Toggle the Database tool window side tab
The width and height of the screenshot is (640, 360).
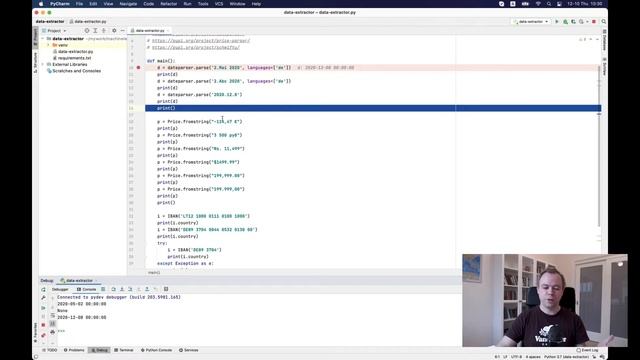pos(604,40)
